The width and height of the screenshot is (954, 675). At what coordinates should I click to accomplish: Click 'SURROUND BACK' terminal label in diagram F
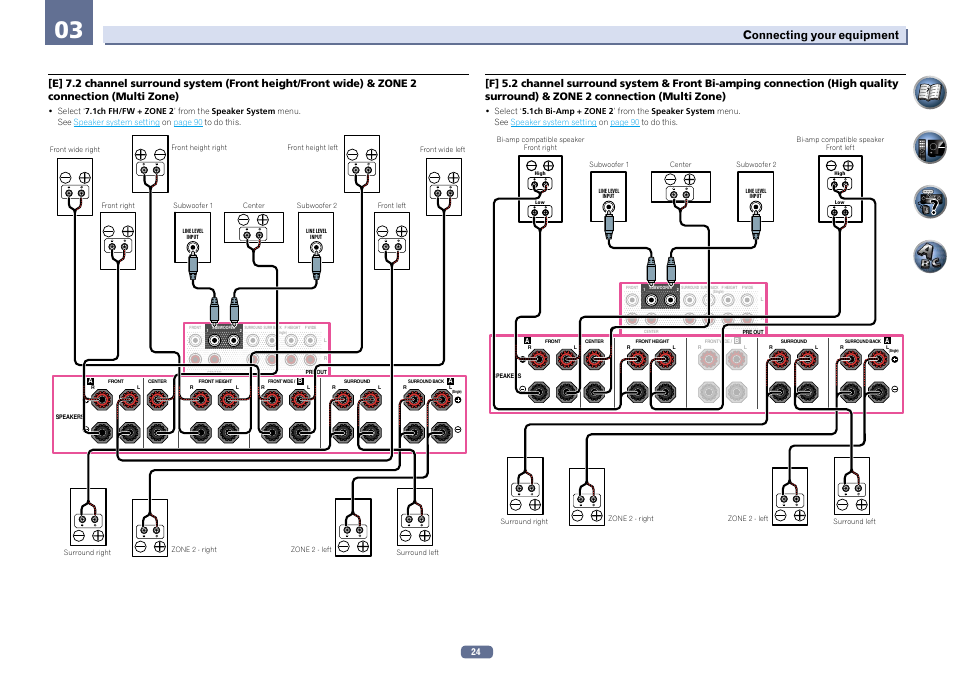(863, 341)
